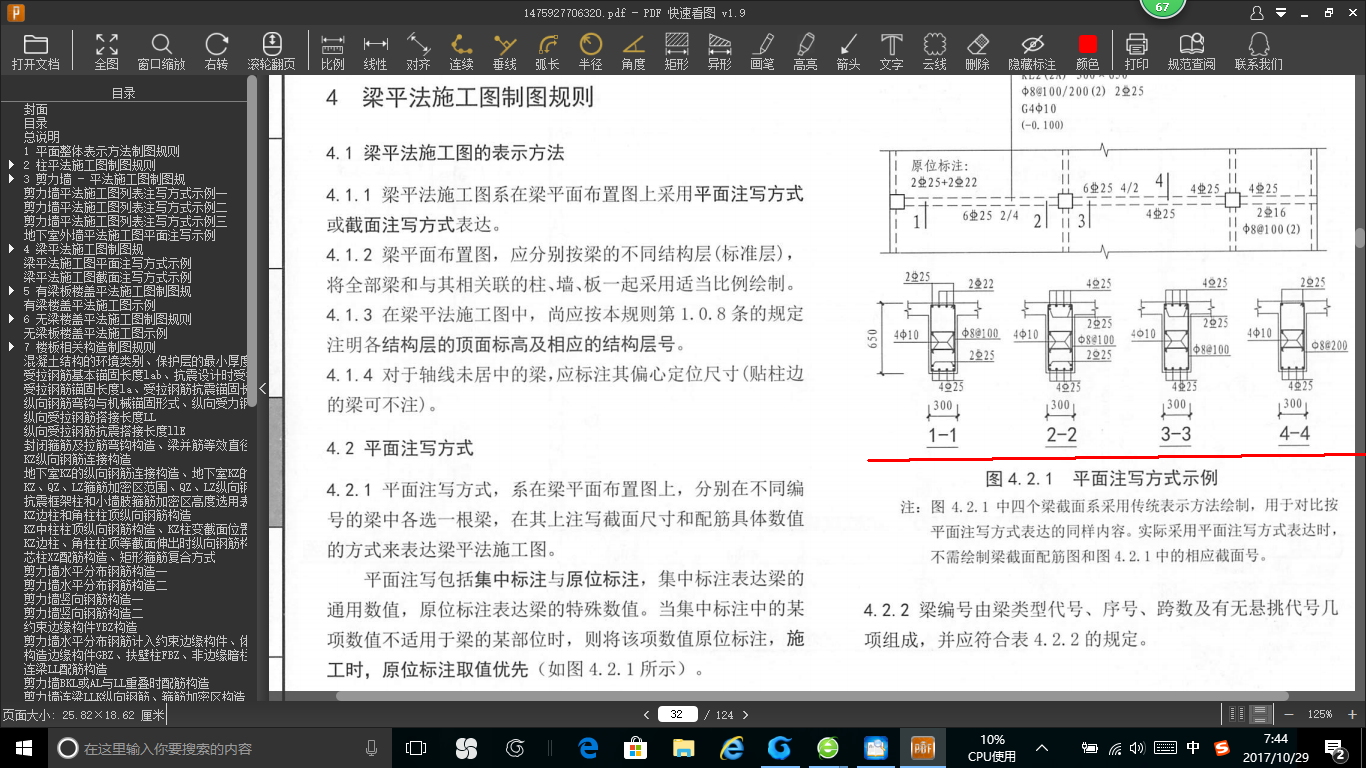Select the 异形 irregular shape tool

pos(719,51)
